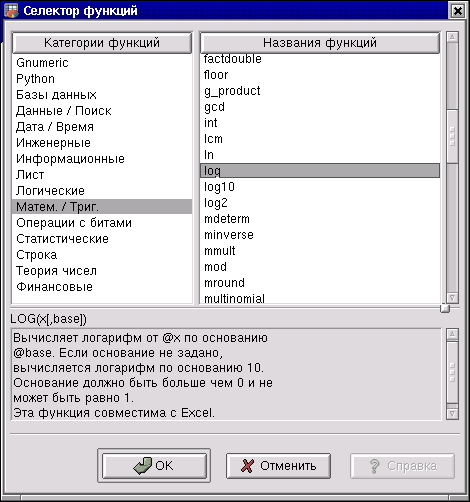Viewport: 470px width, 502px height.
Task: Select the Базы данных category
Action: 102,95
